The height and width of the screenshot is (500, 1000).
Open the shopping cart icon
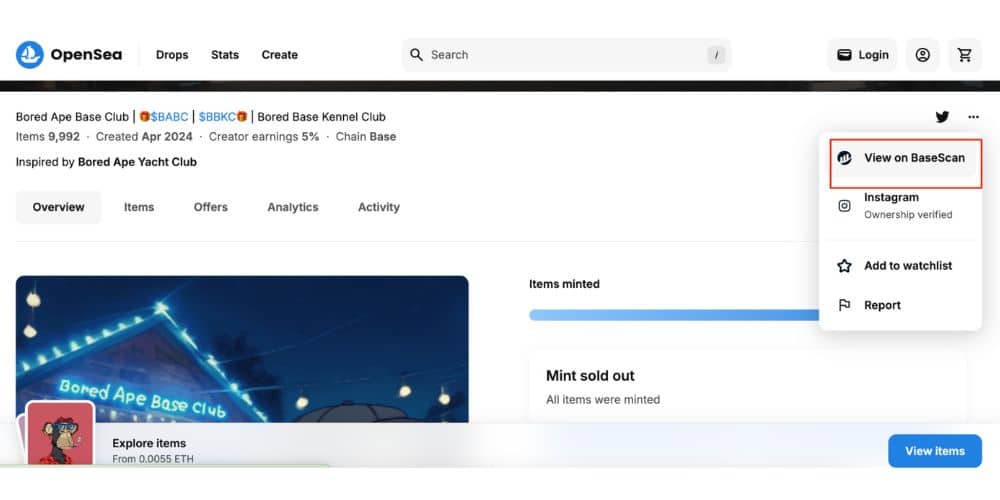[x=964, y=55]
